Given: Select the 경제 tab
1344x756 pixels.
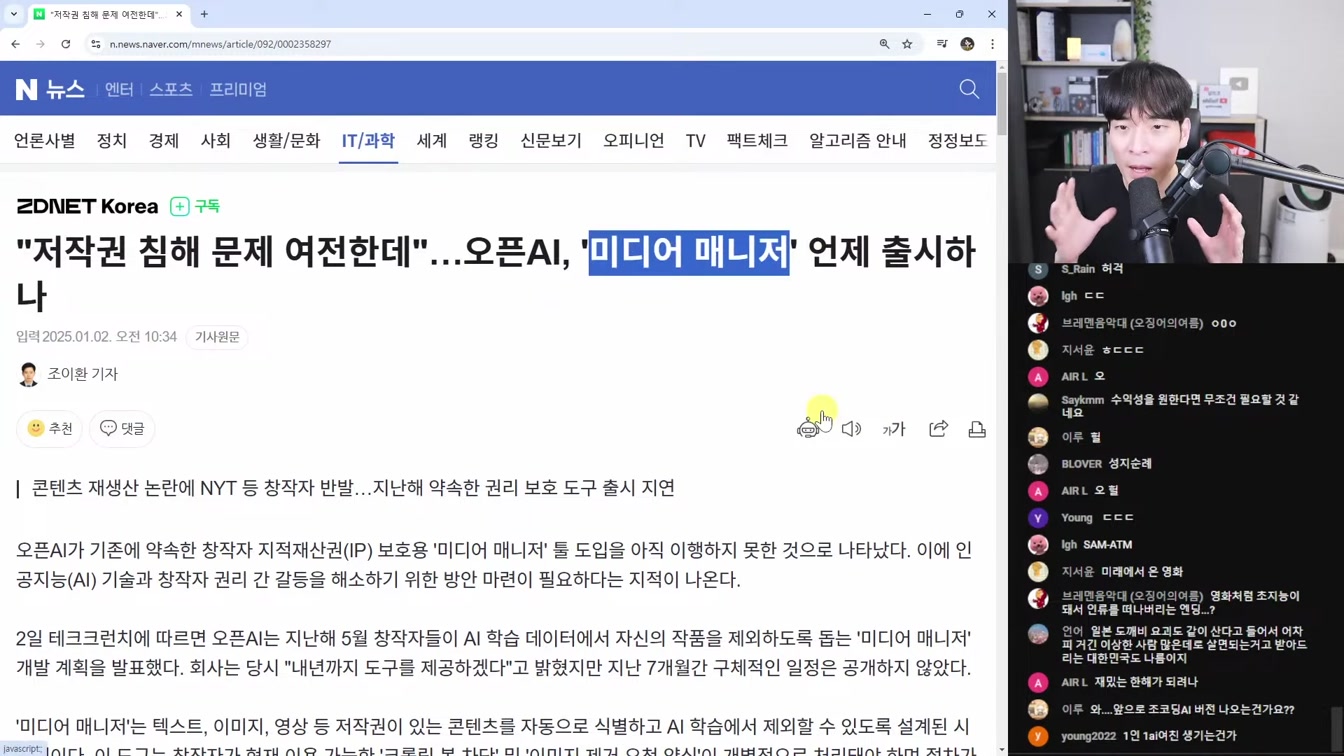Looking at the screenshot, I should click(164, 141).
